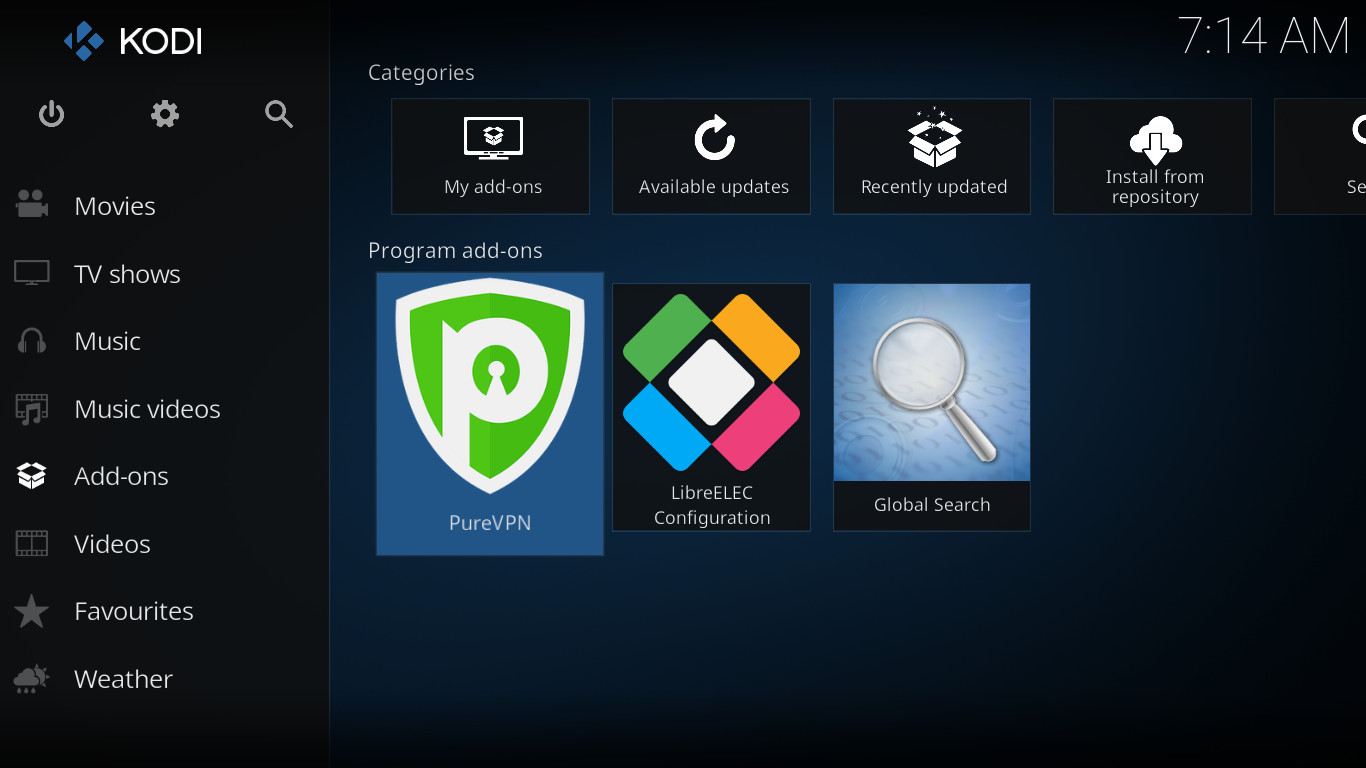This screenshot has width=1366, height=768.
Task: Select Music in the sidebar
Action: 164,341
